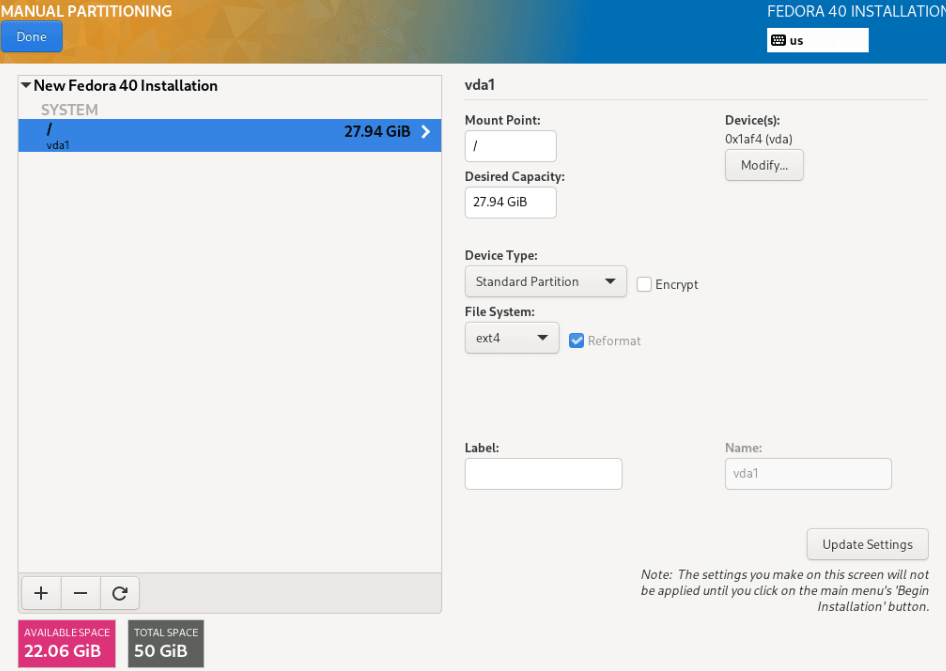Reload storage configuration with refresh icon

pos(120,593)
